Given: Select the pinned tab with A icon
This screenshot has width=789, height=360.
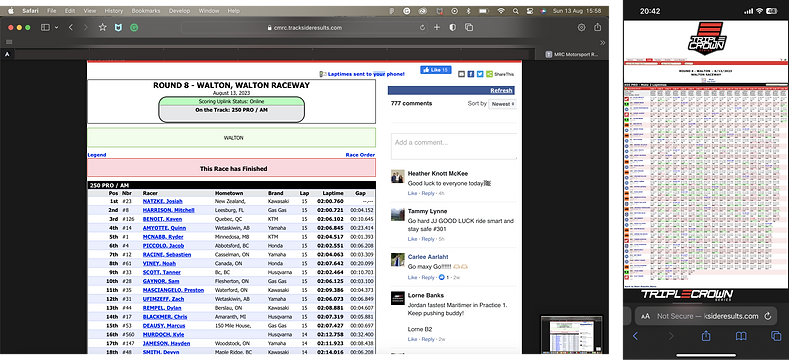Looking at the screenshot, I should point(7,54).
